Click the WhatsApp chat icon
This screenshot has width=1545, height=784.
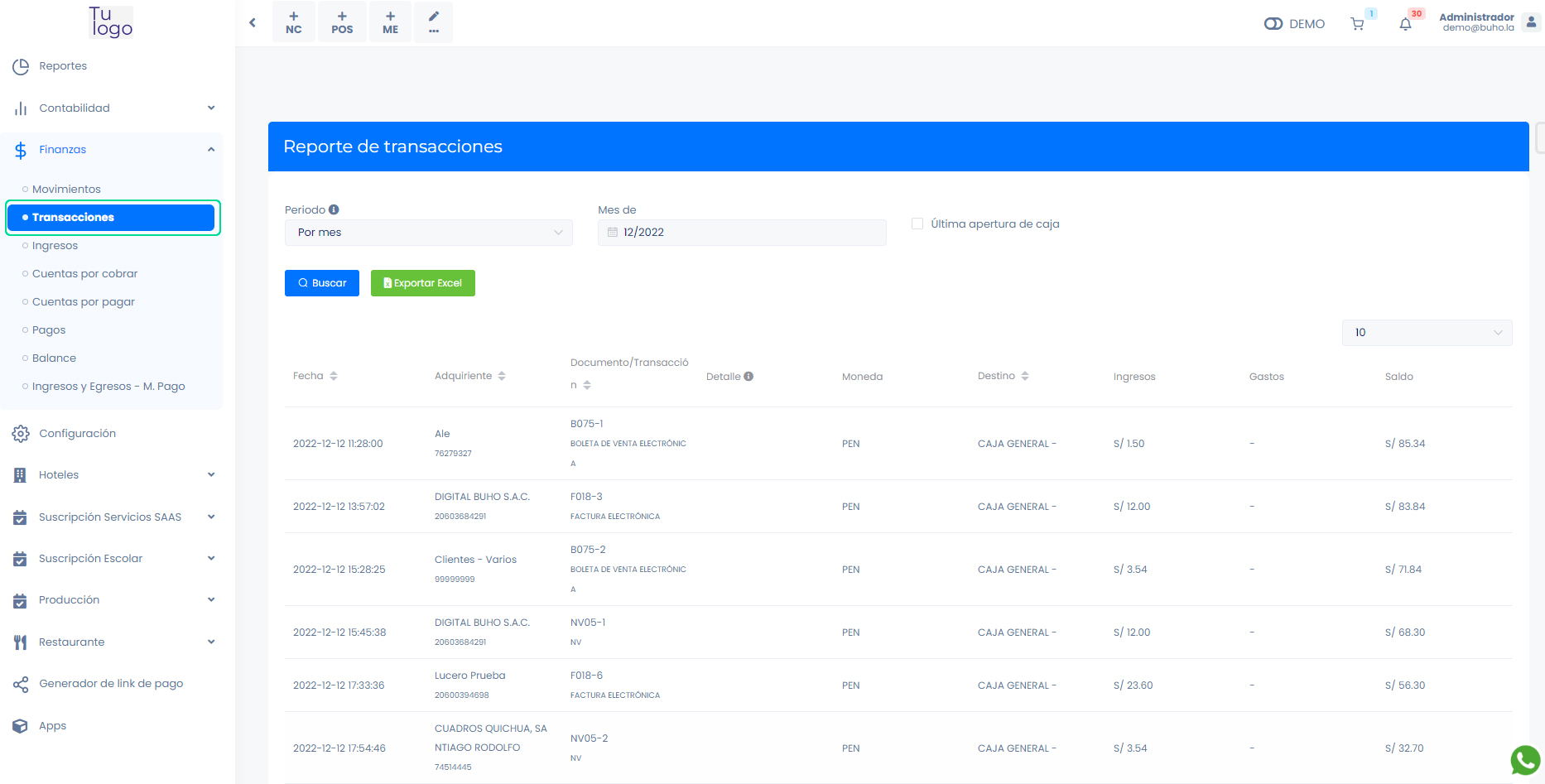click(x=1525, y=760)
